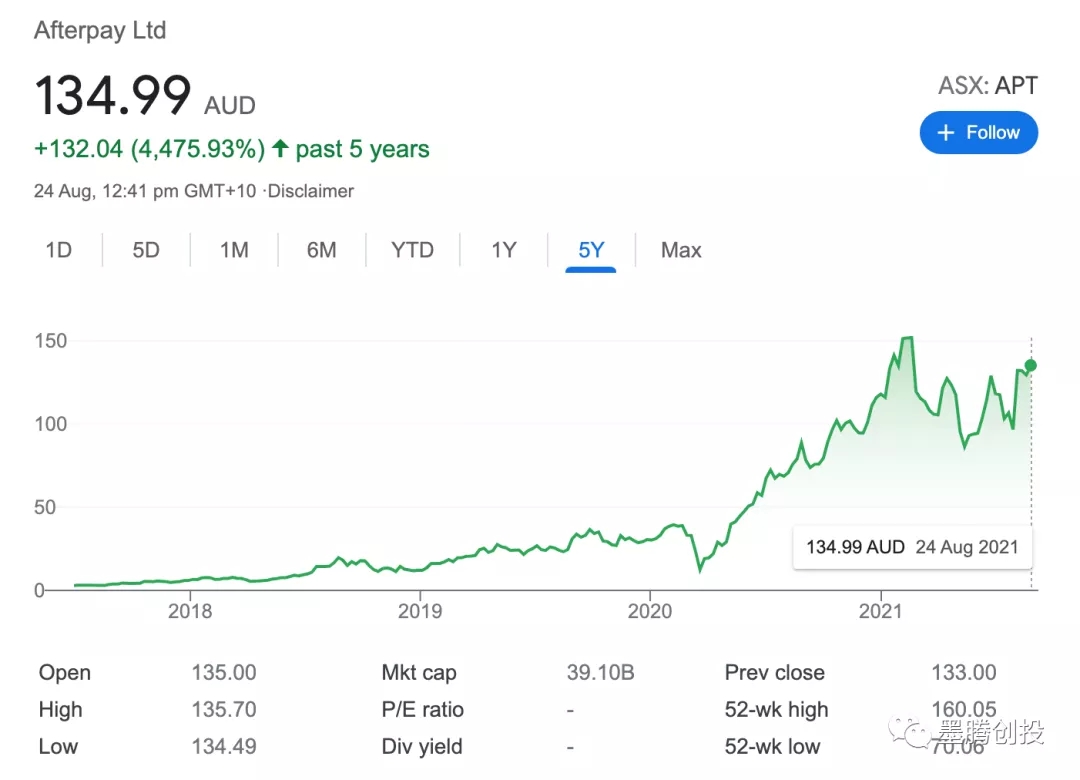
Task: Show the Max range chart
Action: (x=681, y=250)
